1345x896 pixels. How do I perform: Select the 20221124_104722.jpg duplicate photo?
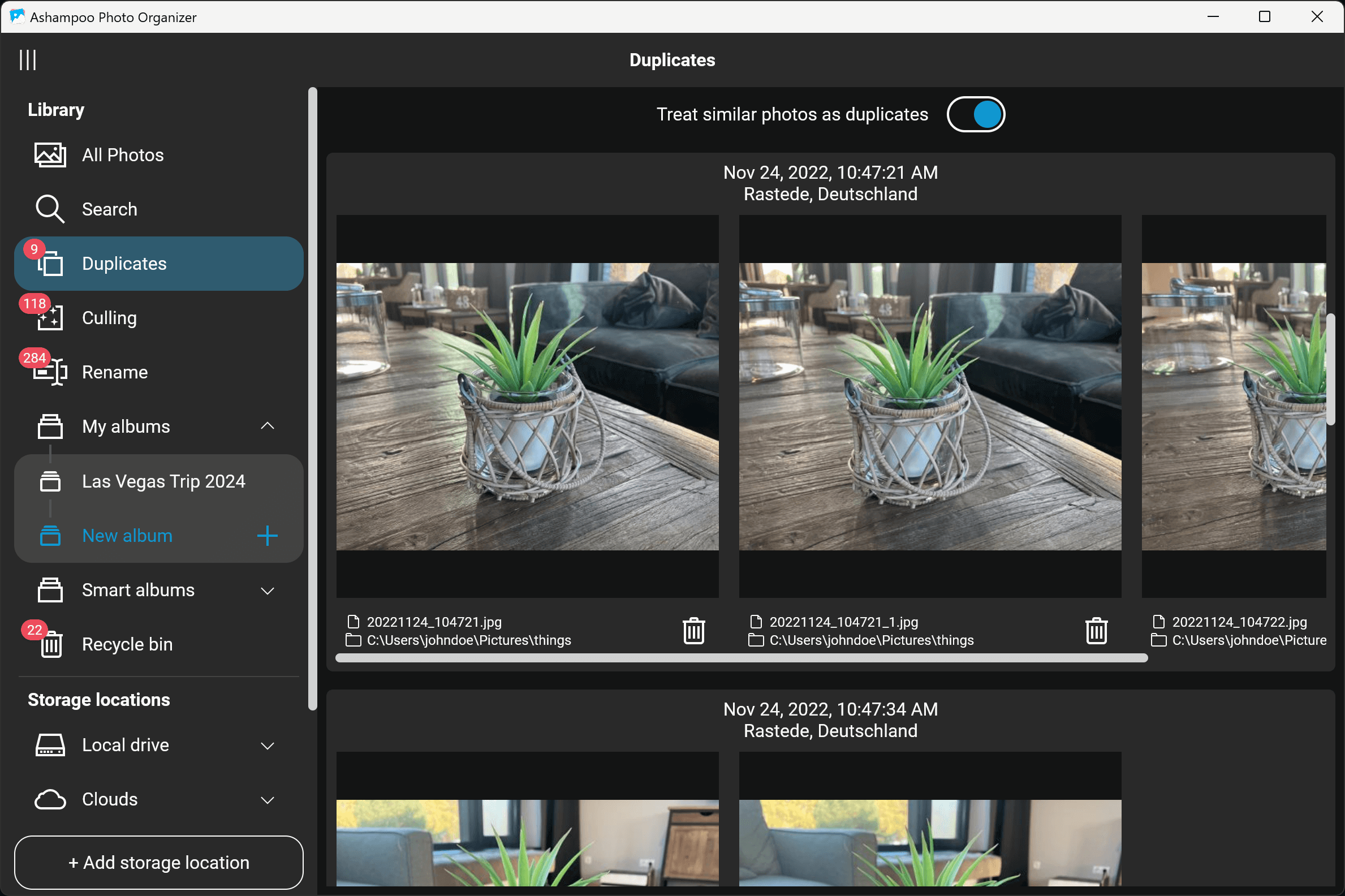1234,406
